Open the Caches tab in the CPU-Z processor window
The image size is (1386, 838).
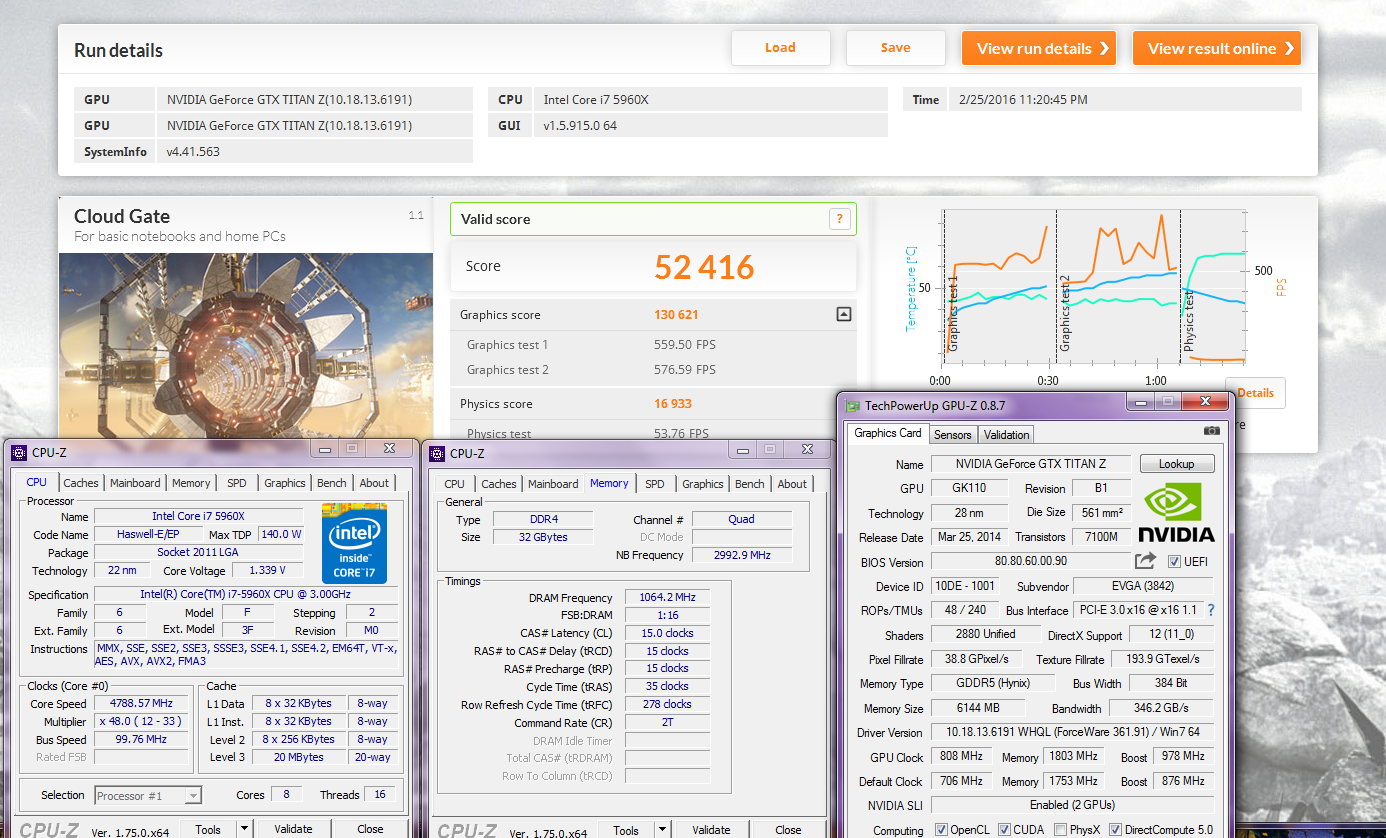81,483
